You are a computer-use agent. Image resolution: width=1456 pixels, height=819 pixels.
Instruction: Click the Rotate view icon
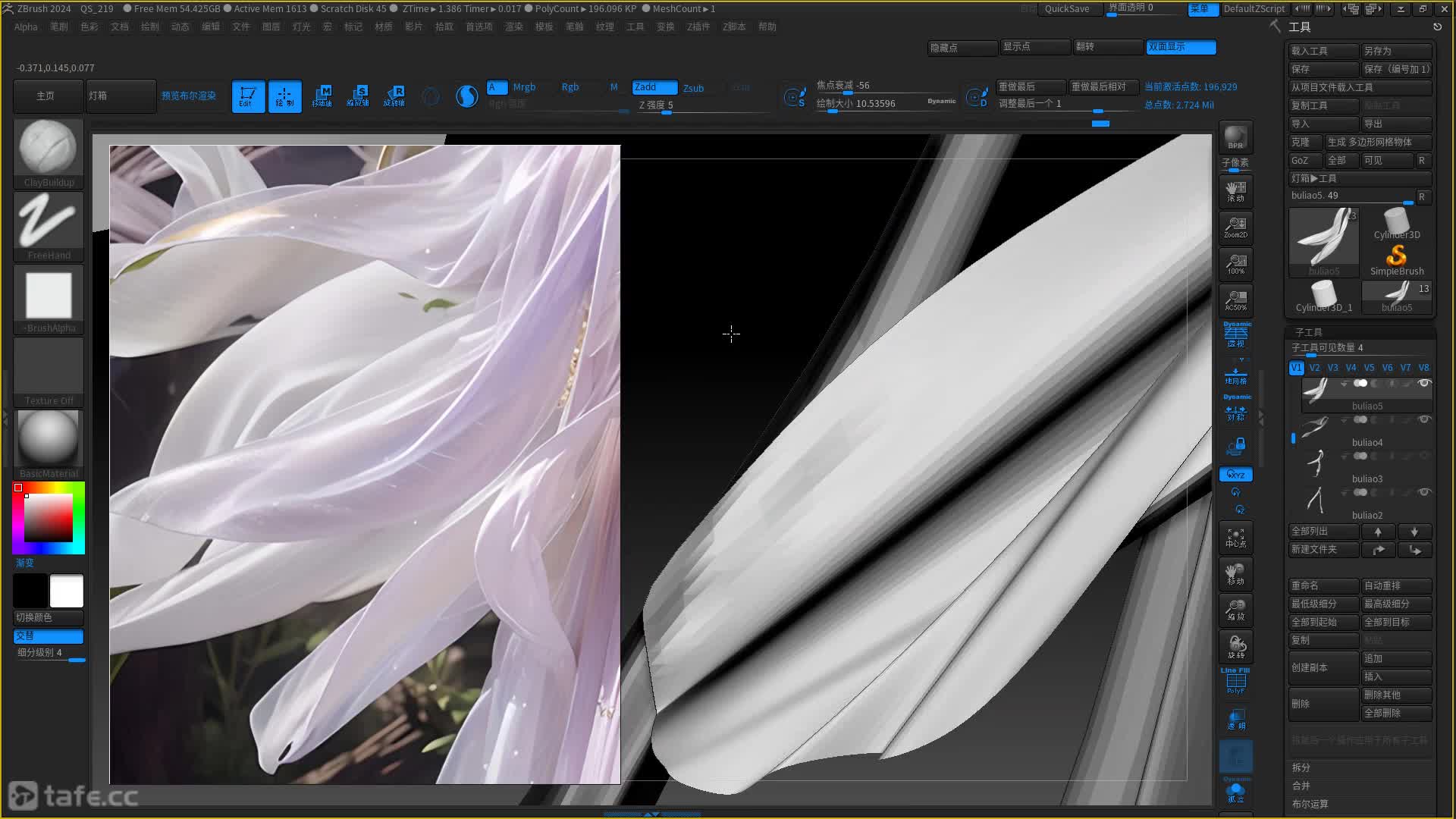pos(1235,647)
